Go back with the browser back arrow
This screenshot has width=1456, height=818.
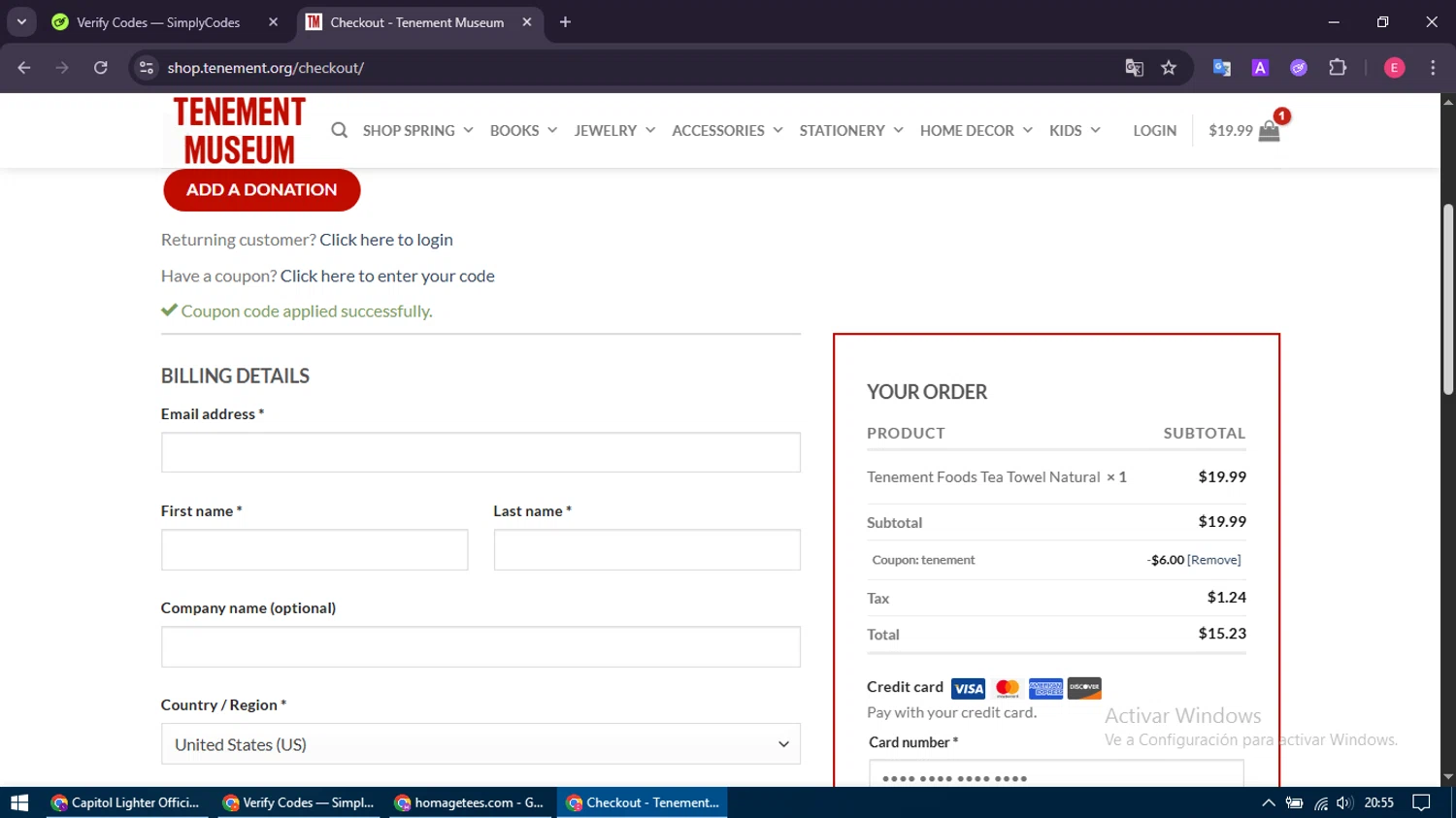click(24, 68)
